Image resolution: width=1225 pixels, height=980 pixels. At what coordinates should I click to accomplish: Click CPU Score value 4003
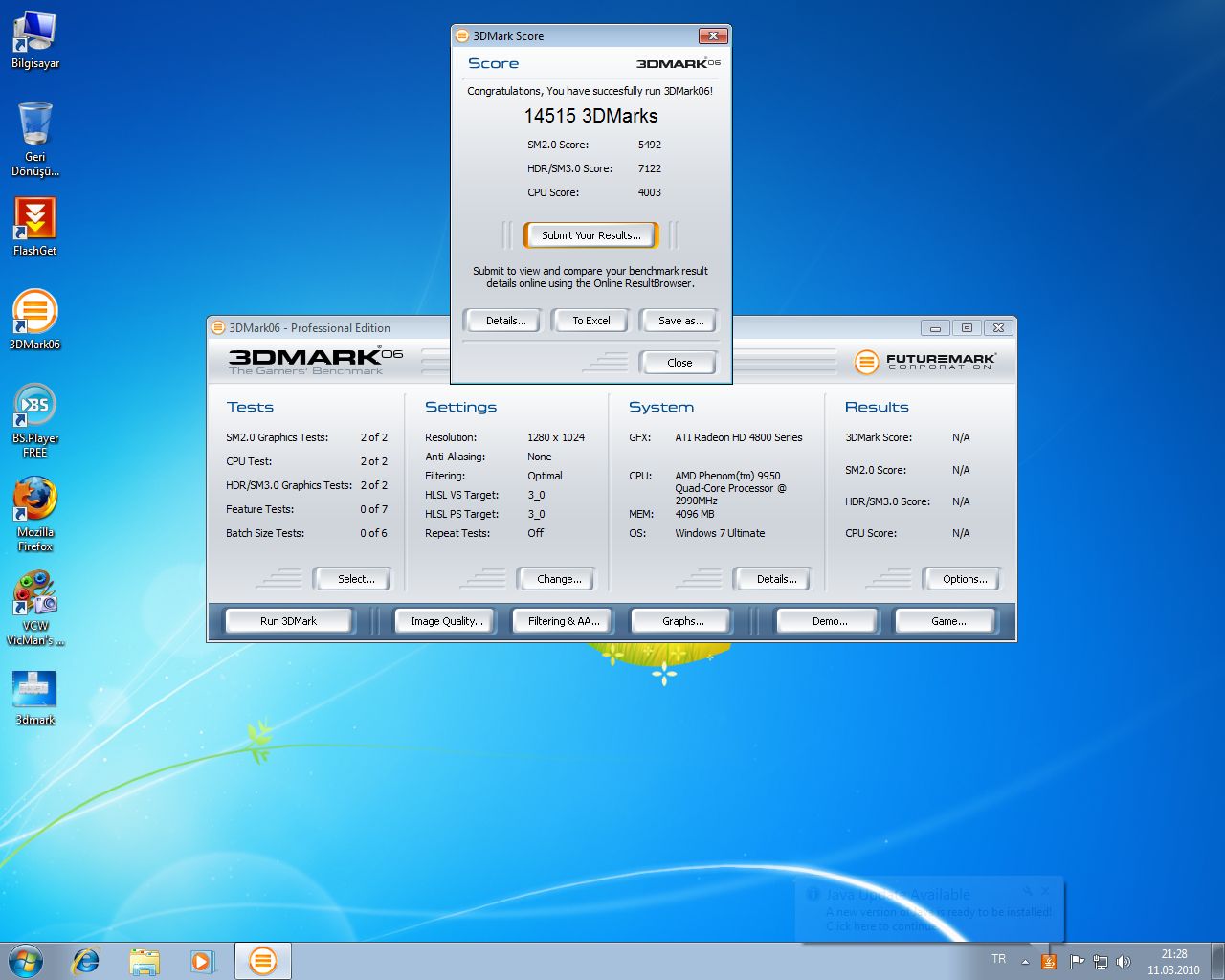pyautogui.click(x=650, y=192)
